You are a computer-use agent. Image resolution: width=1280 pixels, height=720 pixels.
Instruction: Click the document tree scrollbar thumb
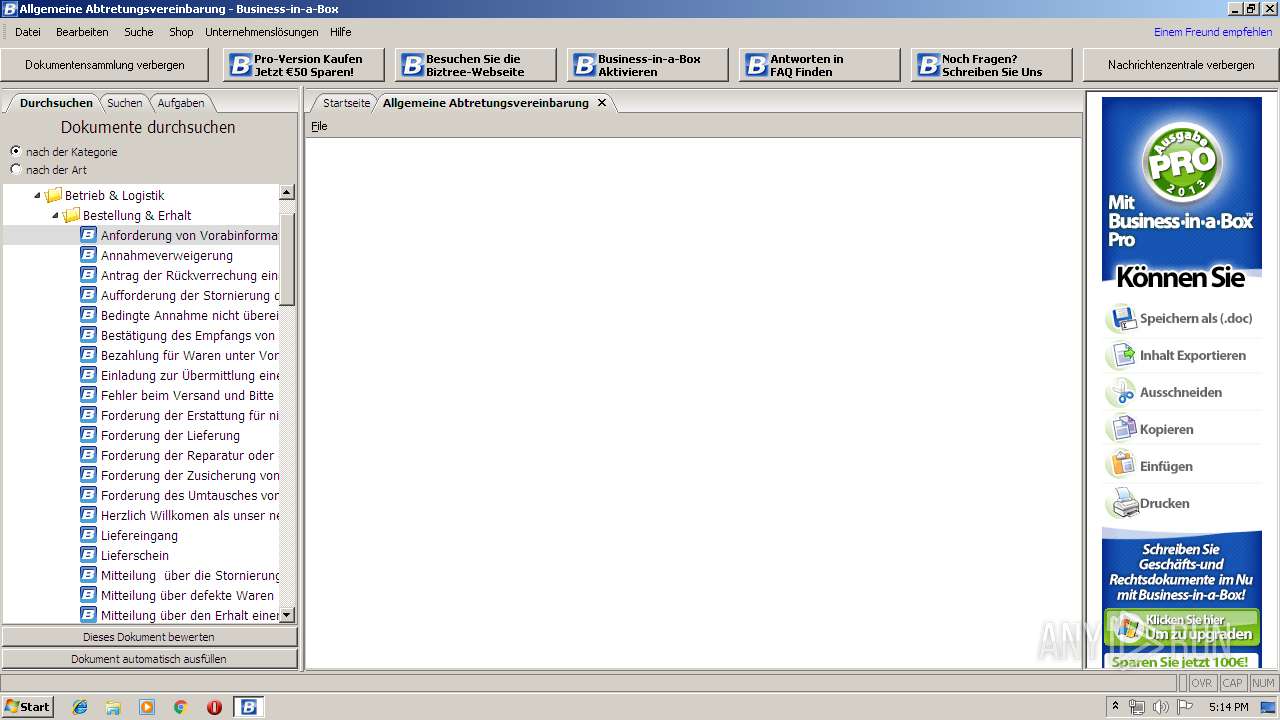287,259
